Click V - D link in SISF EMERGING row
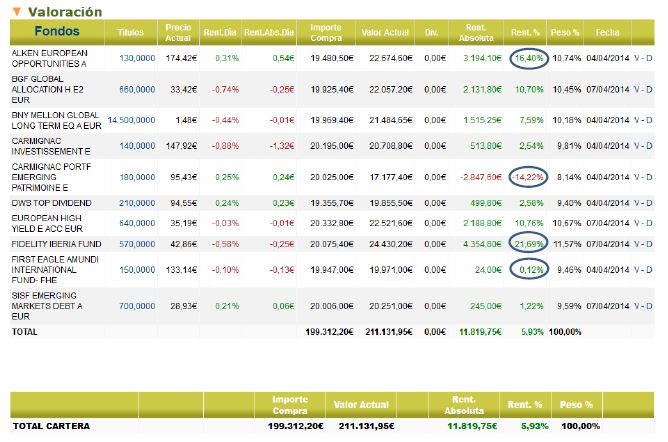The width and height of the screenshot is (668, 442). (x=643, y=306)
